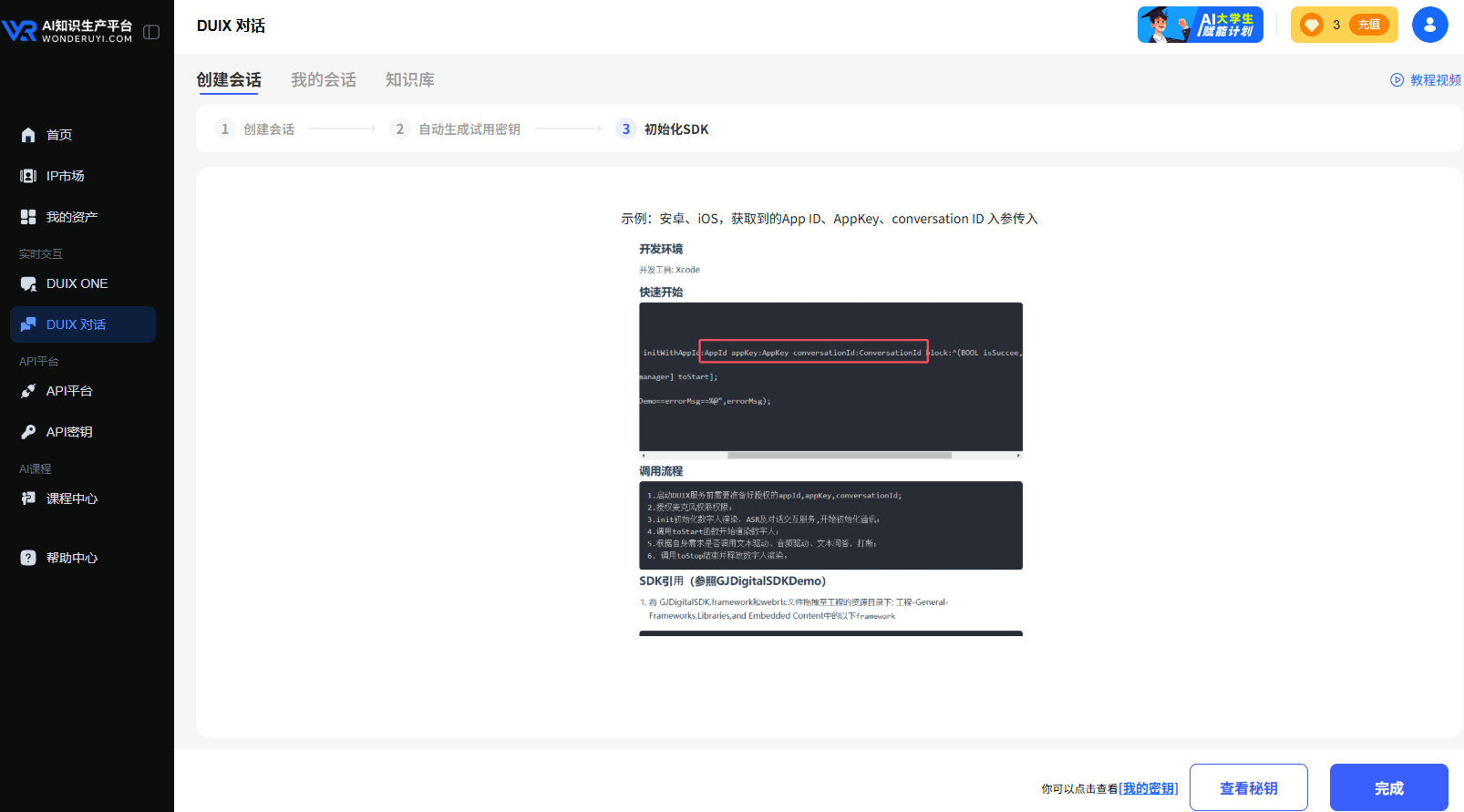Open the 教程视频 tutorial link
Viewport: 1464px width, 812px height.
click(1427, 80)
